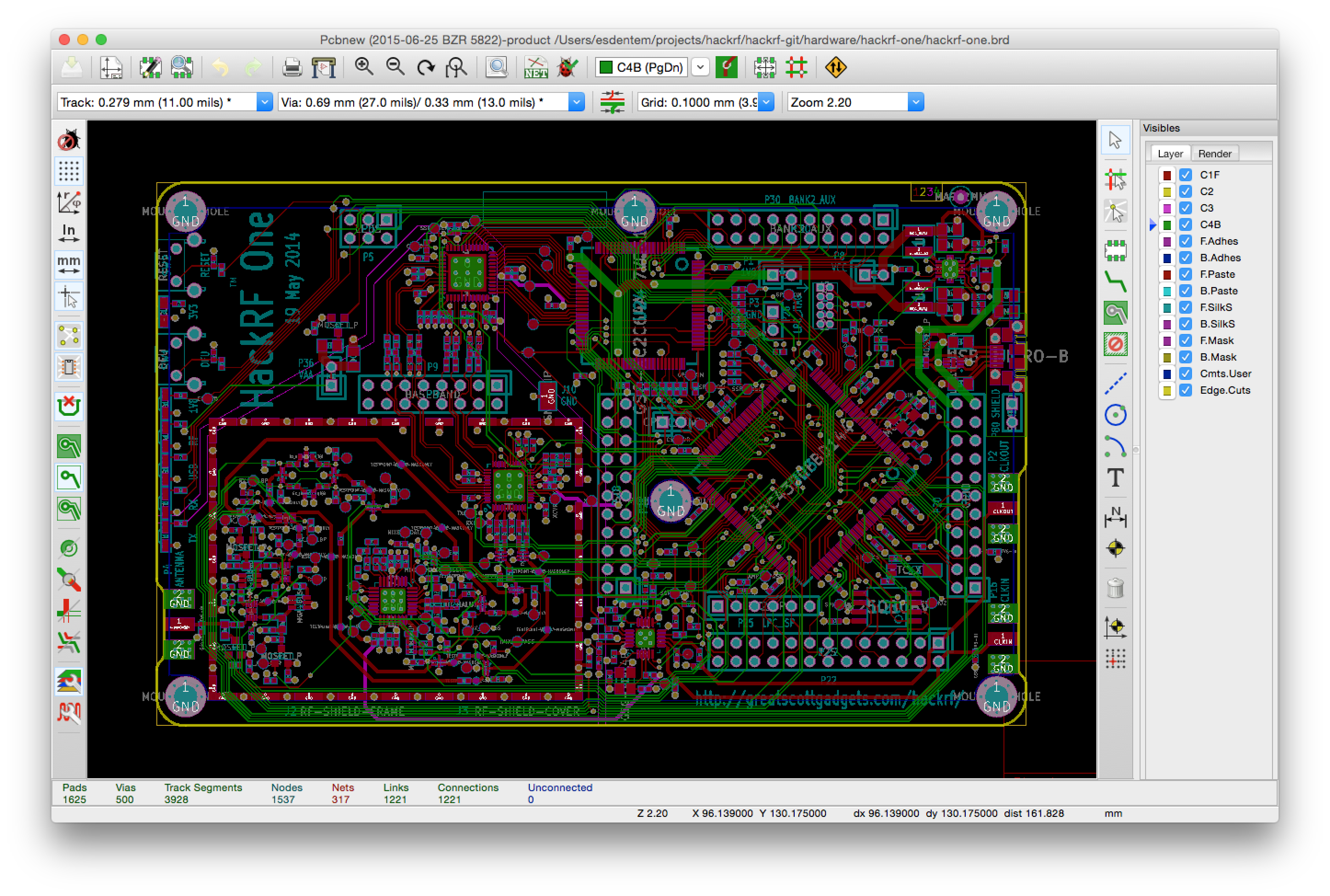Open the Zoom 2.20 dropdown
The image size is (1330, 896).
click(915, 102)
